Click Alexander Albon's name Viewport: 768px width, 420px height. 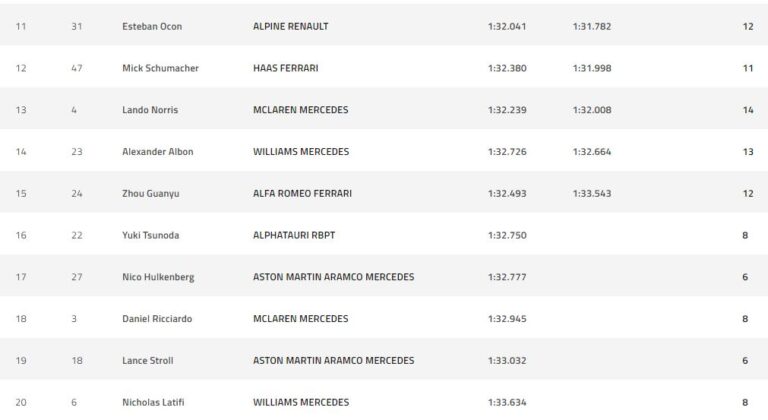158,152
